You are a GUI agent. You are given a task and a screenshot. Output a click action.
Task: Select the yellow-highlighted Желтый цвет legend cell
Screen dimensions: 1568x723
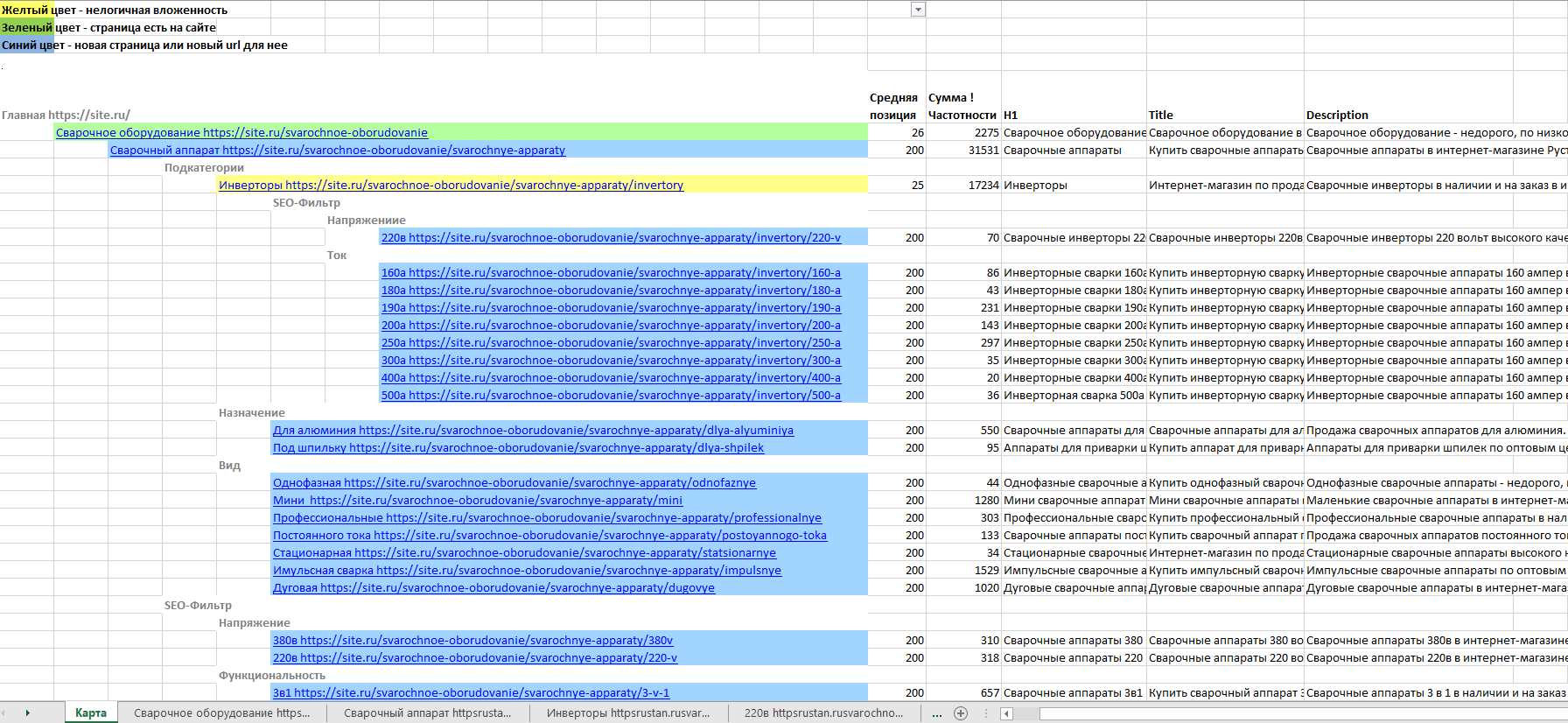(x=27, y=10)
